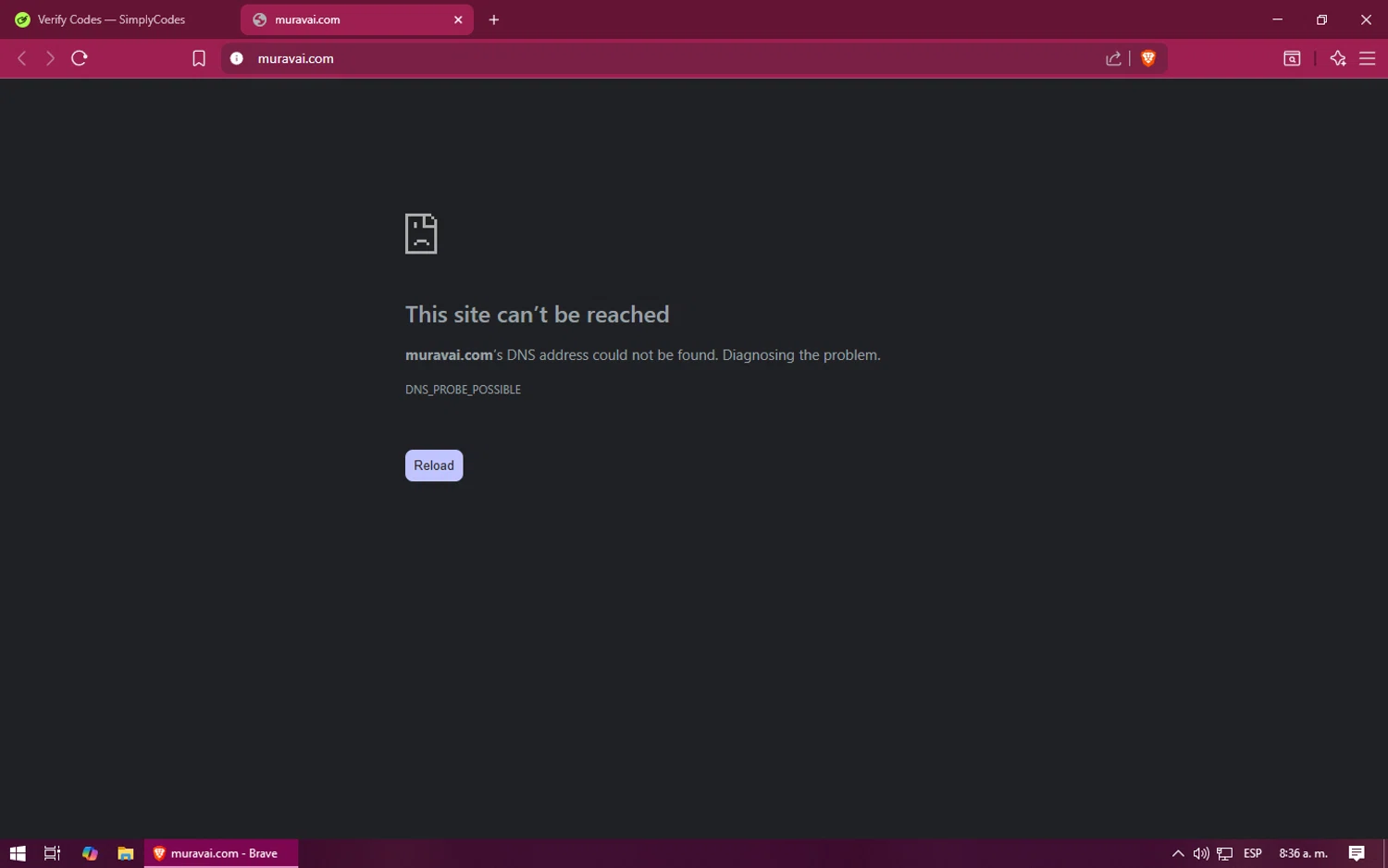The width and height of the screenshot is (1388, 868).
Task: Open the Windows Start menu
Action: (x=18, y=853)
